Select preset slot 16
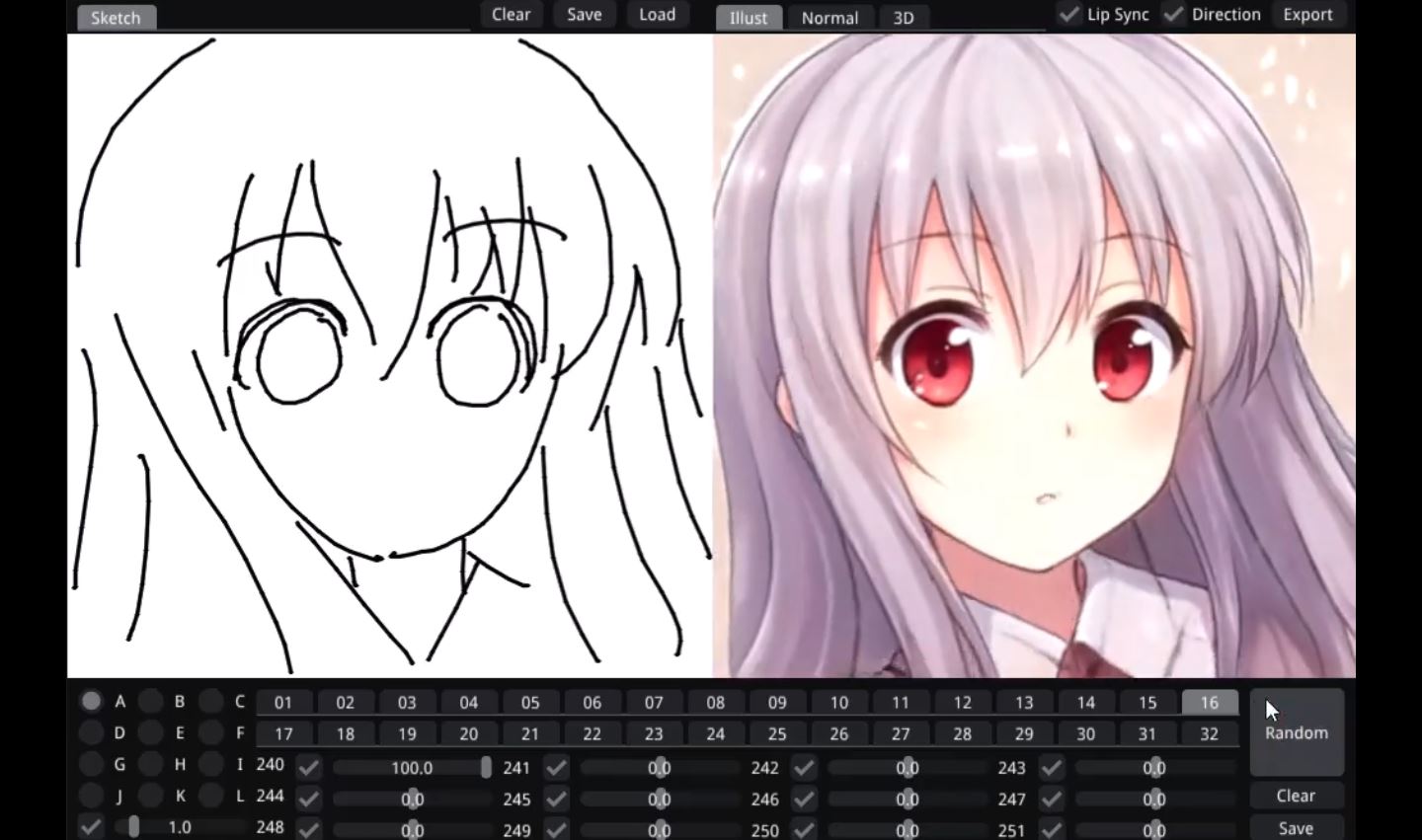Screen dimensions: 1422x840 pos(1209,702)
